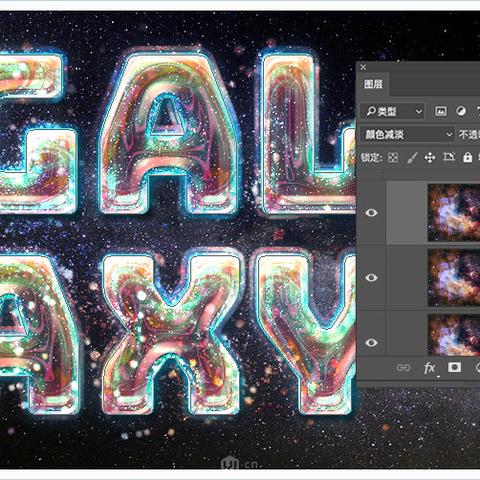
Task: Click the 不透明度 opacity label
Action: (x=469, y=135)
